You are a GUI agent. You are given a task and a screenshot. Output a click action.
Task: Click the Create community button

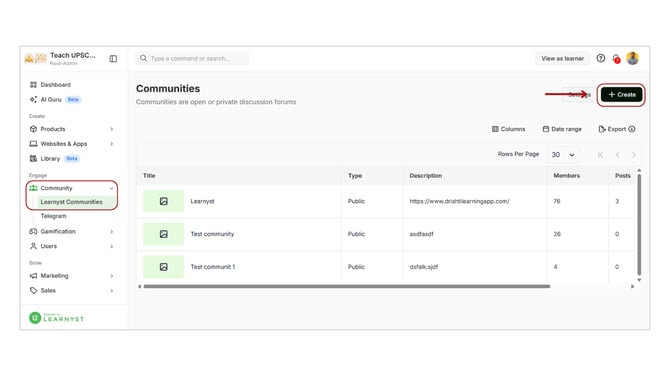(622, 94)
